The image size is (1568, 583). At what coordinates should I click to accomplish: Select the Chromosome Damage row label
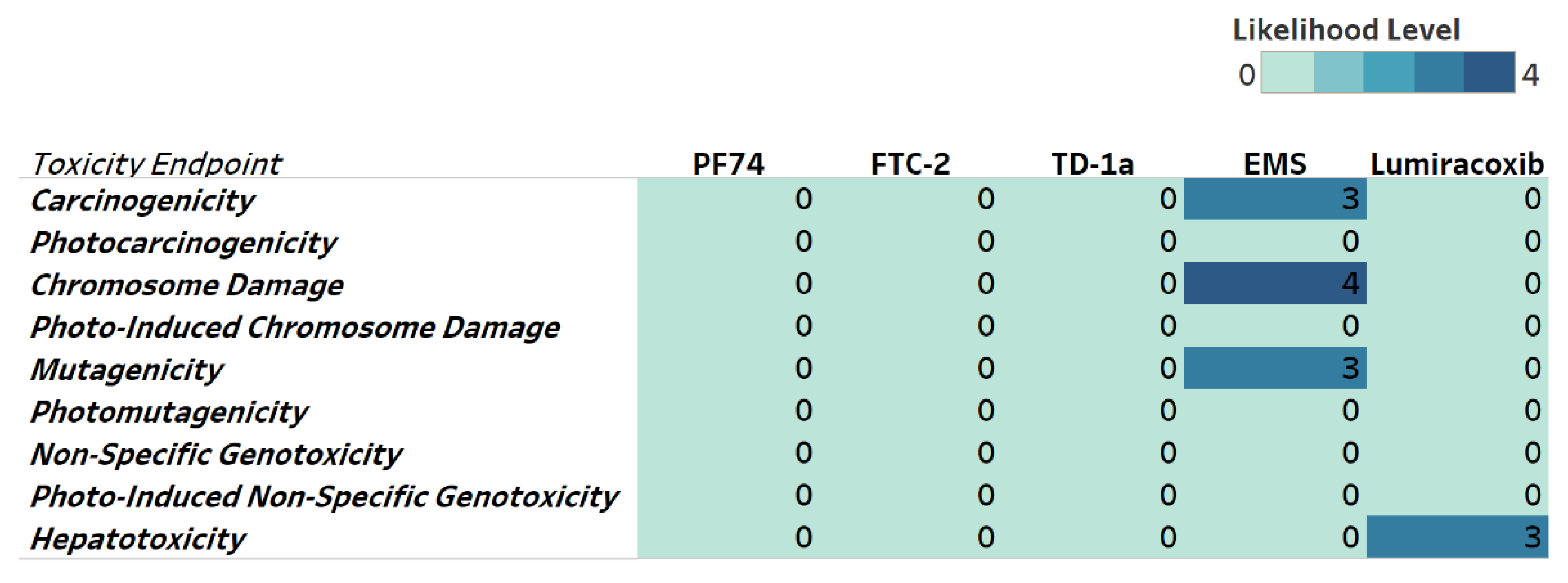(x=187, y=284)
